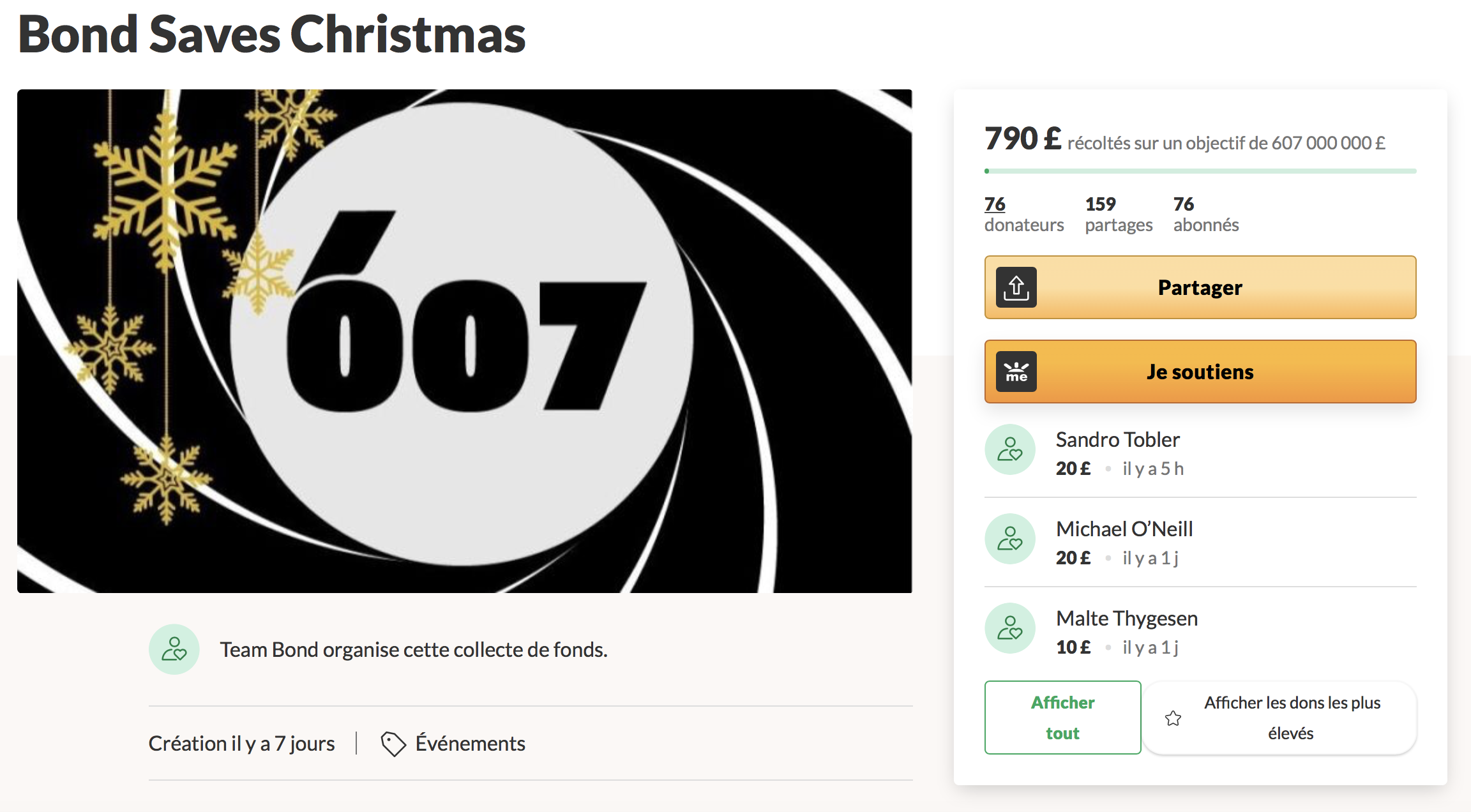
Task: Click Malte Thygesen's donor avatar icon
Action: pyautogui.click(x=1010, y=628)
